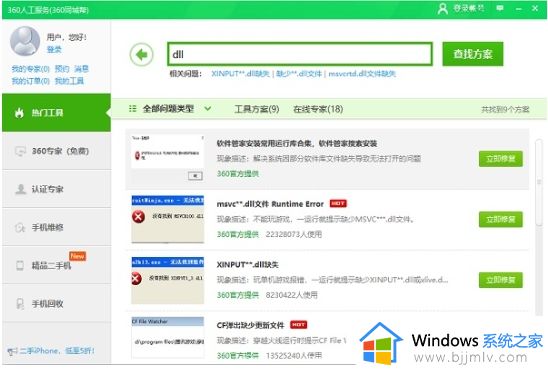Click the monitor icon beside 360专家
The height and width of the screenshot is (371, 548).
pyautogui.click(x=20, y=151)
